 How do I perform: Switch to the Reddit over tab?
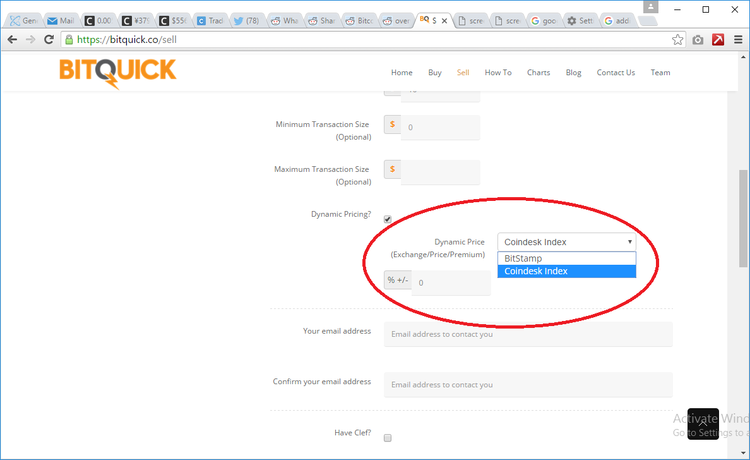click(x=396, y=21)
